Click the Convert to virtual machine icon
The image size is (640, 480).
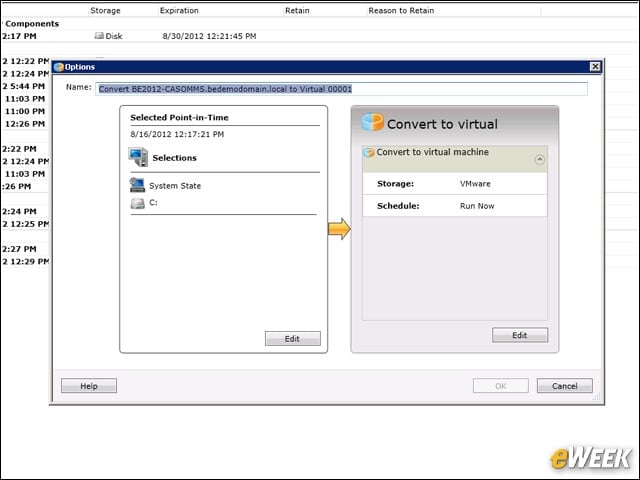click(369, 152)
